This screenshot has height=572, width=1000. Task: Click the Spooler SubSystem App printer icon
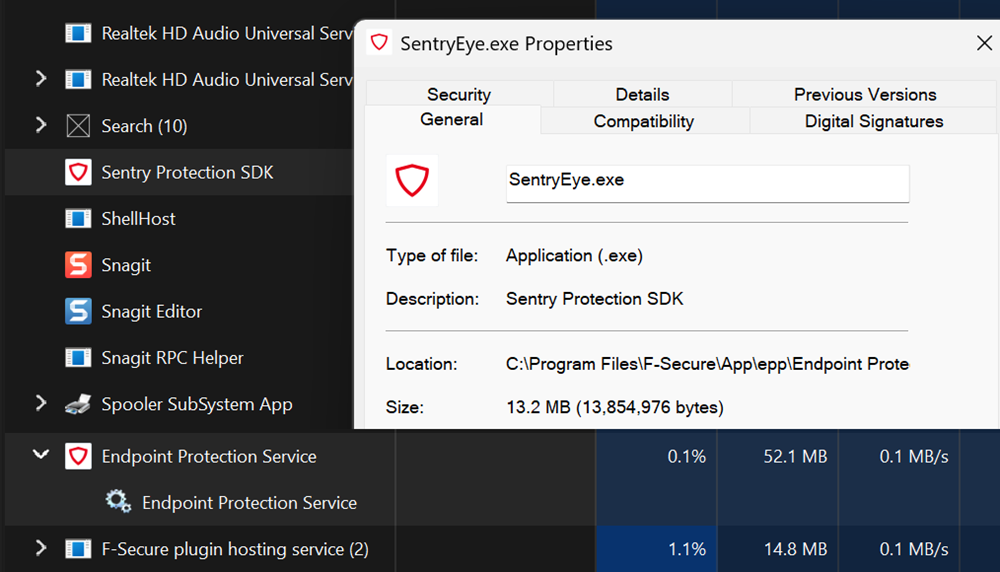point(78,404)
